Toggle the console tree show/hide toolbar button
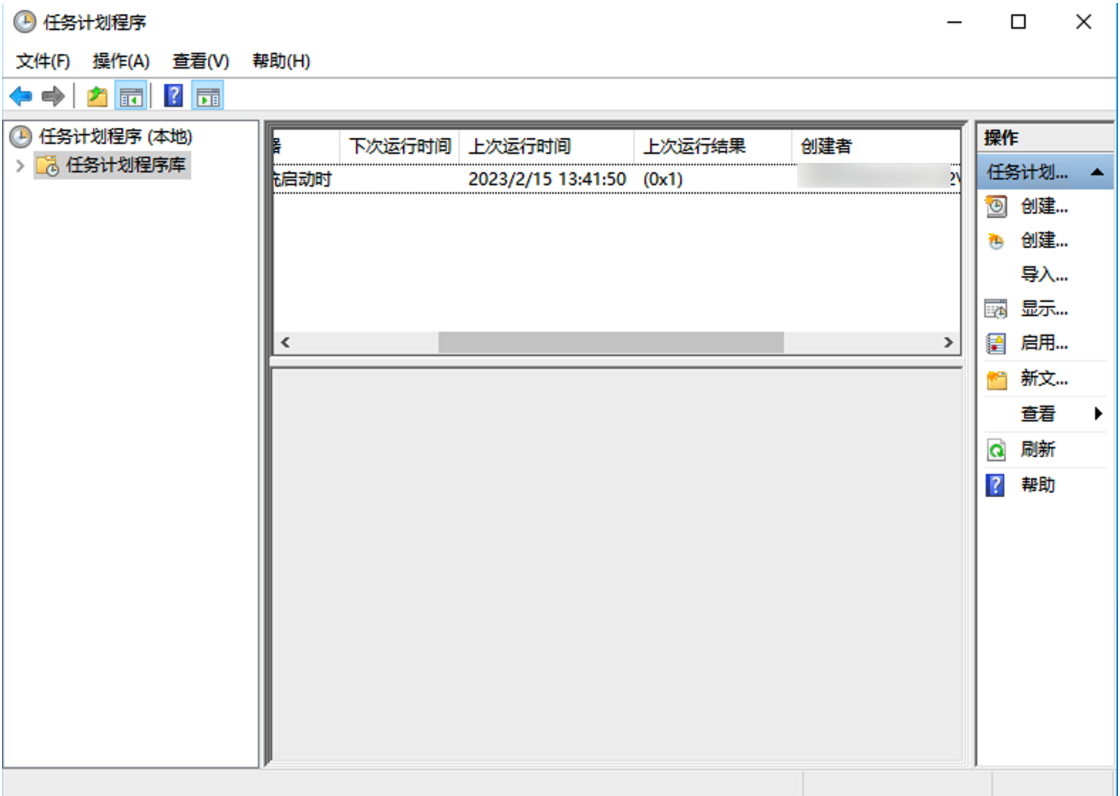 pos(131,96)
